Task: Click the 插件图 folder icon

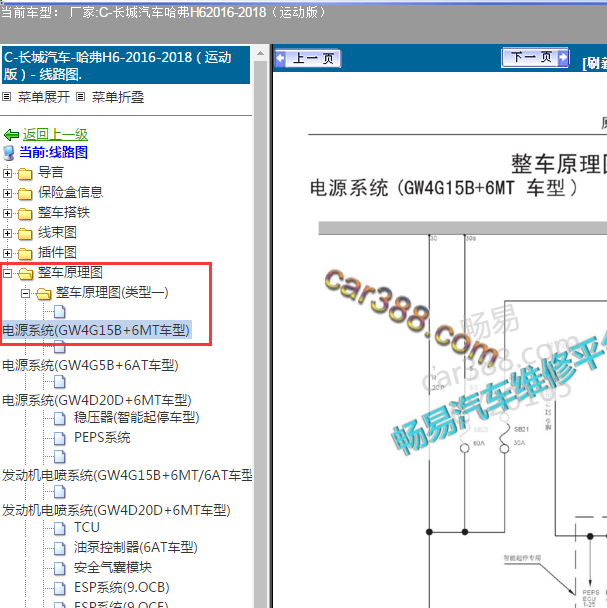Action: click(x=25, y=254)
